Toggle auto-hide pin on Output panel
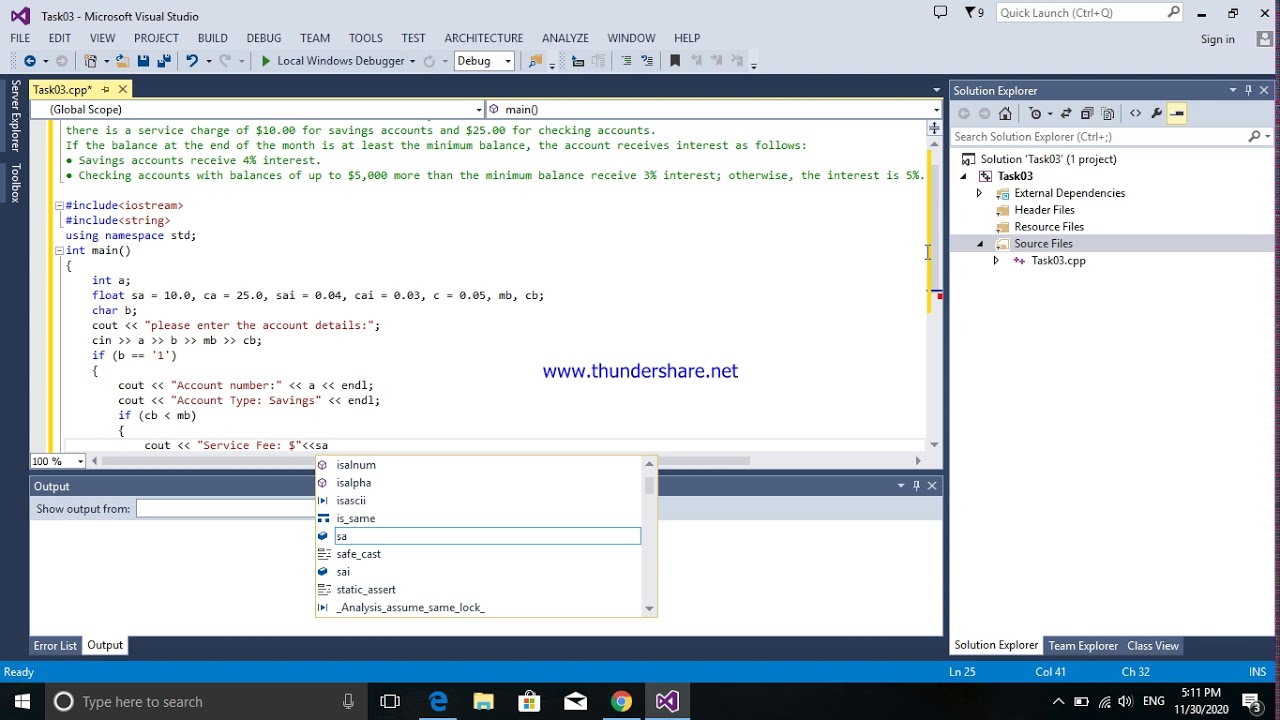The width and height of the screenshot is (1280, 720). coord(916,486)
